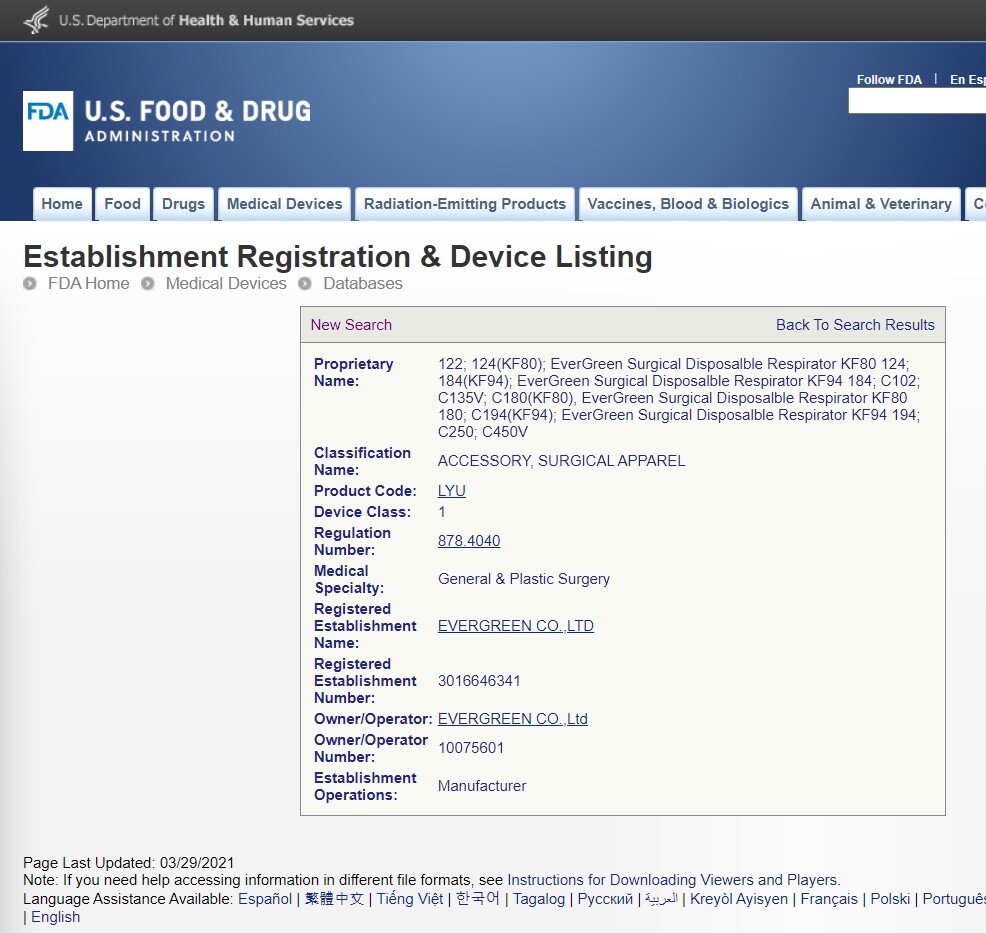
Task: Open the Home navigation tab
Action: click(62, 204)
